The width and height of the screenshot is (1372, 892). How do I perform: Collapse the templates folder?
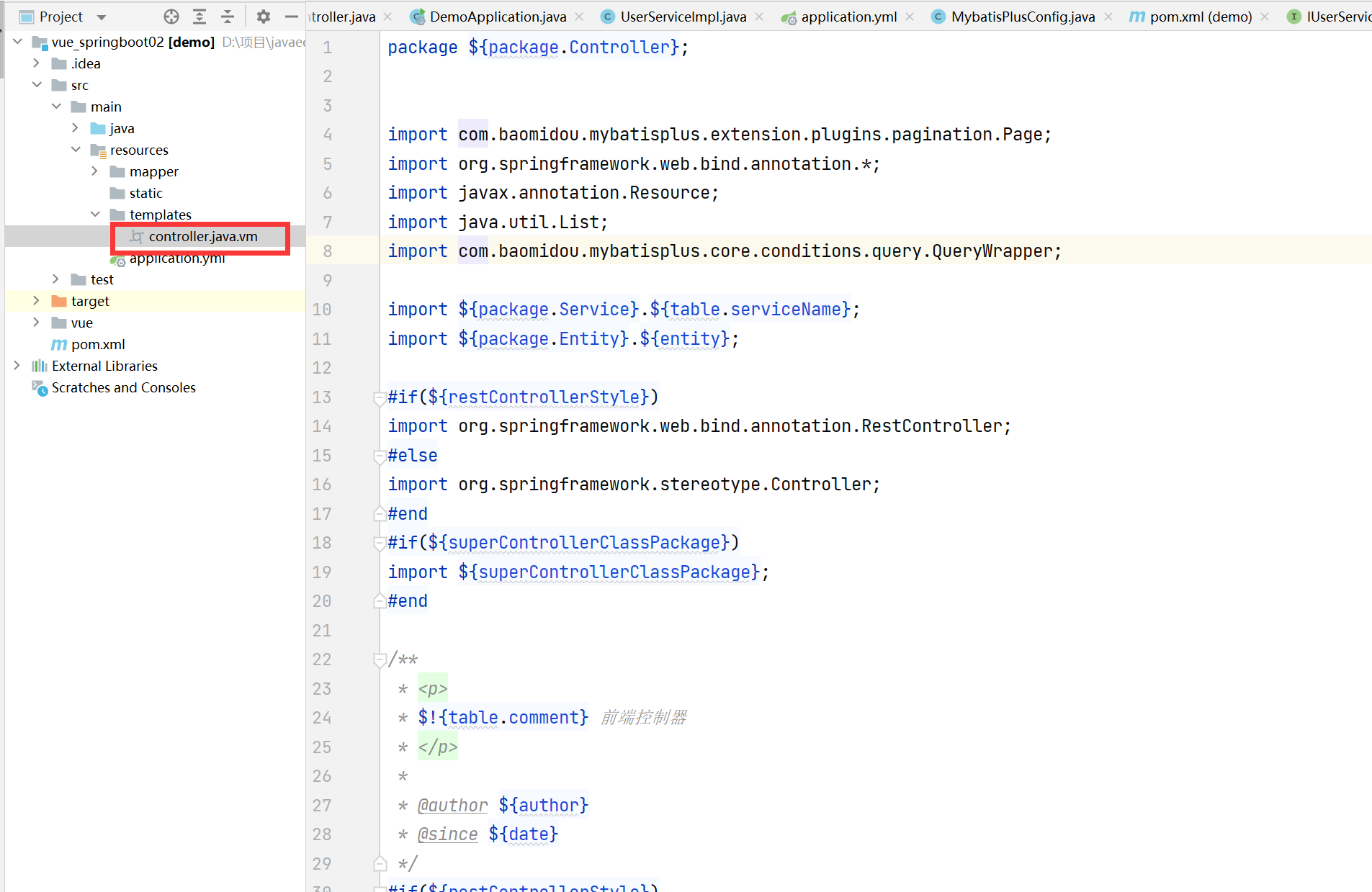pyautogui.click(x=95, y=215)
